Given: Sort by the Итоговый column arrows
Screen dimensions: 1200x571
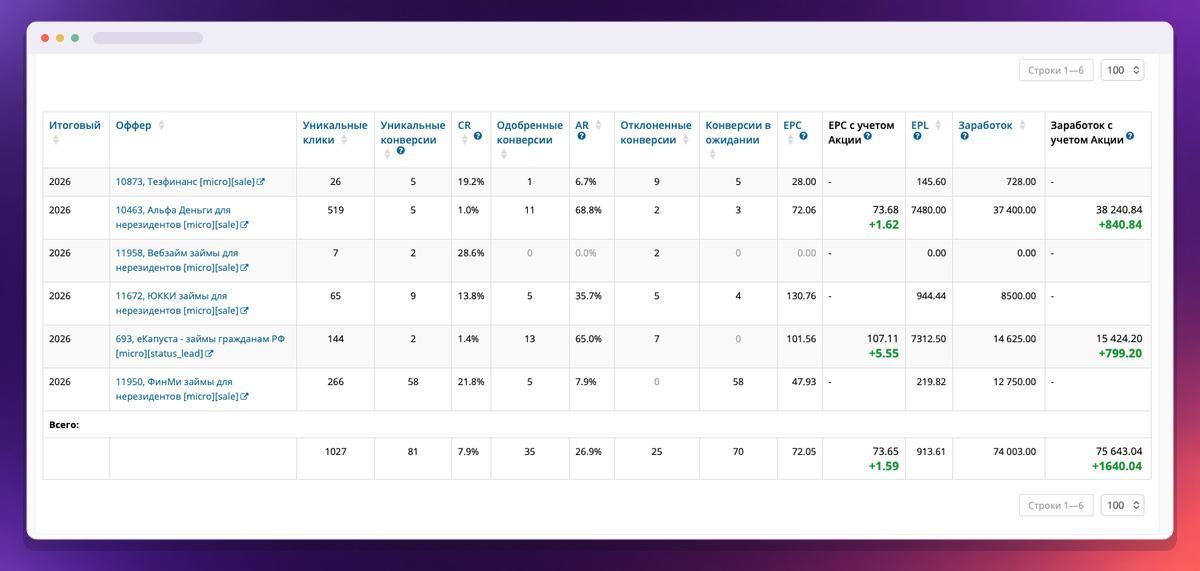Looking at the screenshot, I should 56,140.
